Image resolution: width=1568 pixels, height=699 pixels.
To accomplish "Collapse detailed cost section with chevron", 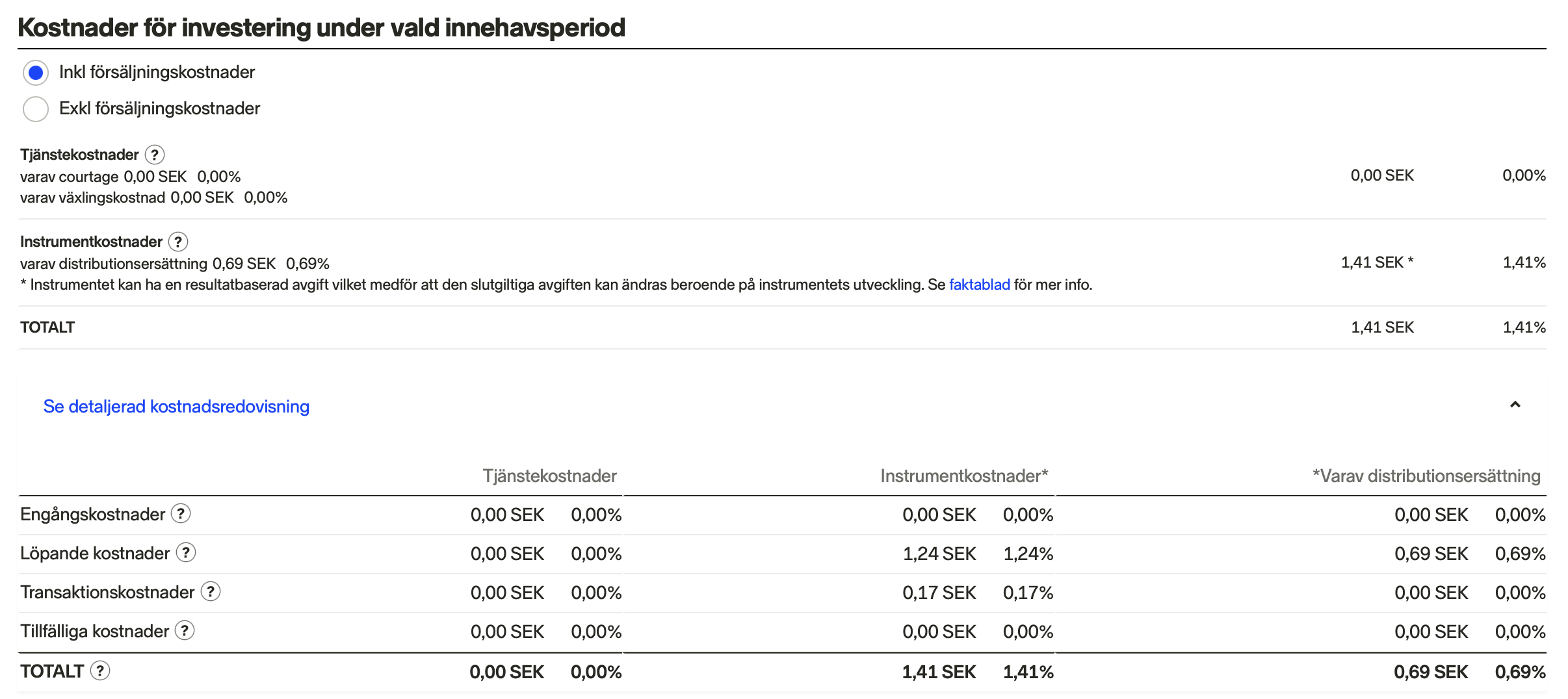I will point(1515,405).
